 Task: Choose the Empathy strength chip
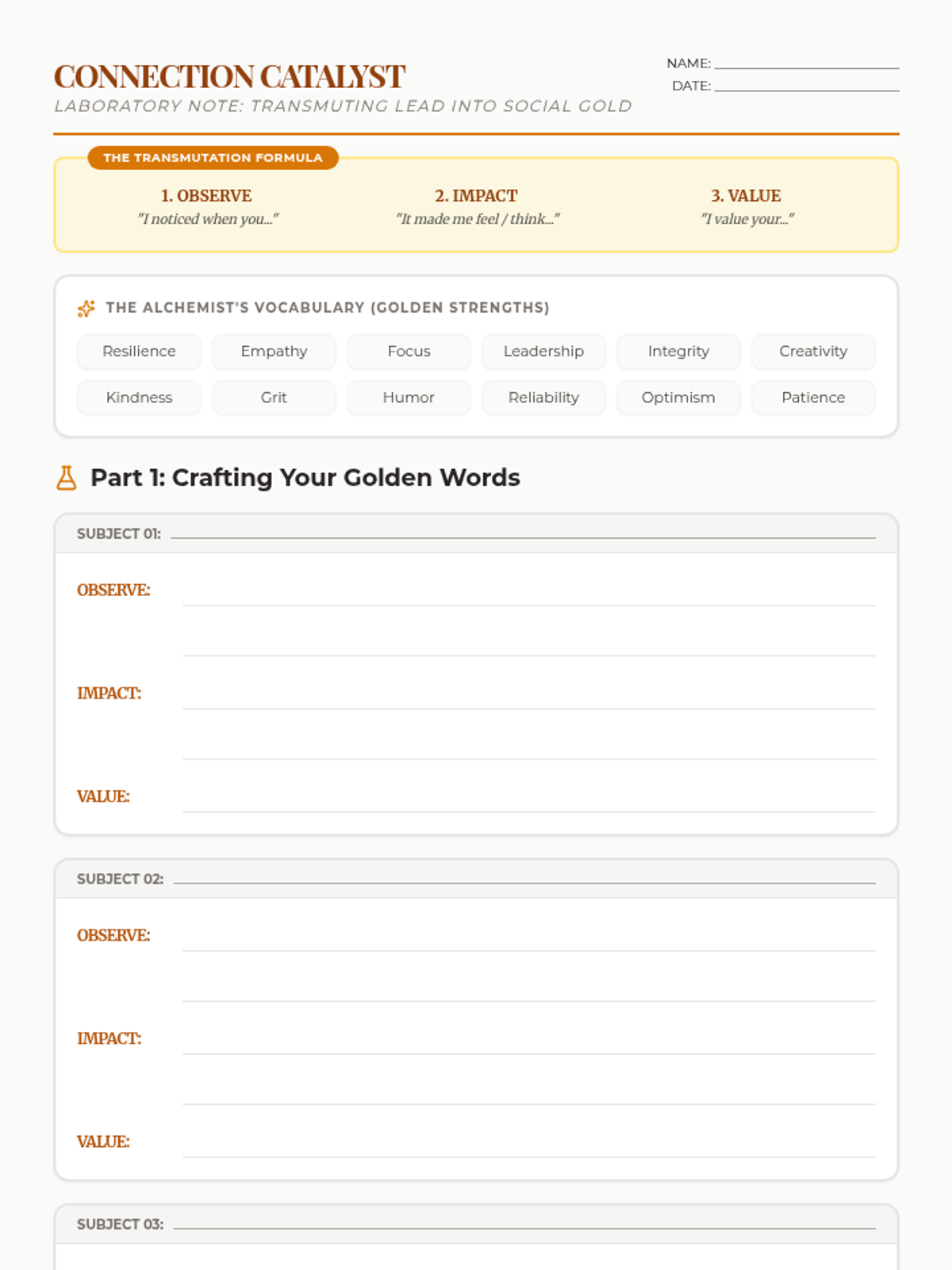pyautogui.click(x=274, y=352)
